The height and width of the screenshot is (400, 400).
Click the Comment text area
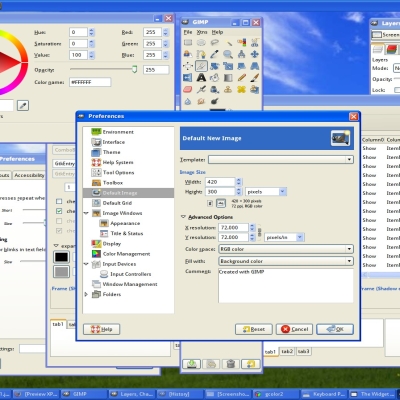[286, 286]
